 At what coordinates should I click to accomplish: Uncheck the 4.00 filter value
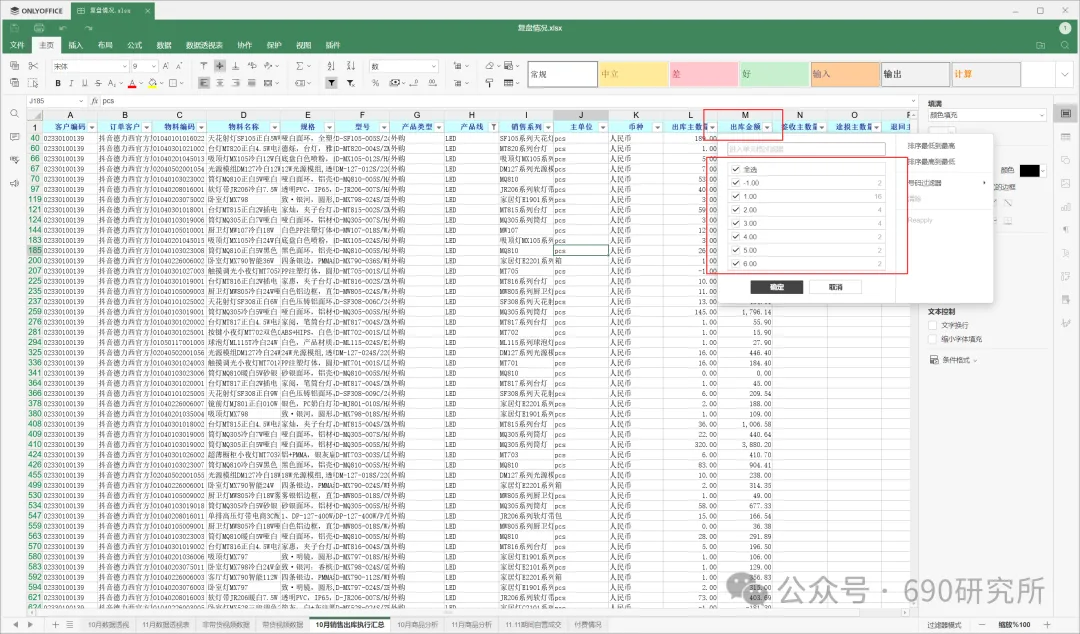[736, 236]
